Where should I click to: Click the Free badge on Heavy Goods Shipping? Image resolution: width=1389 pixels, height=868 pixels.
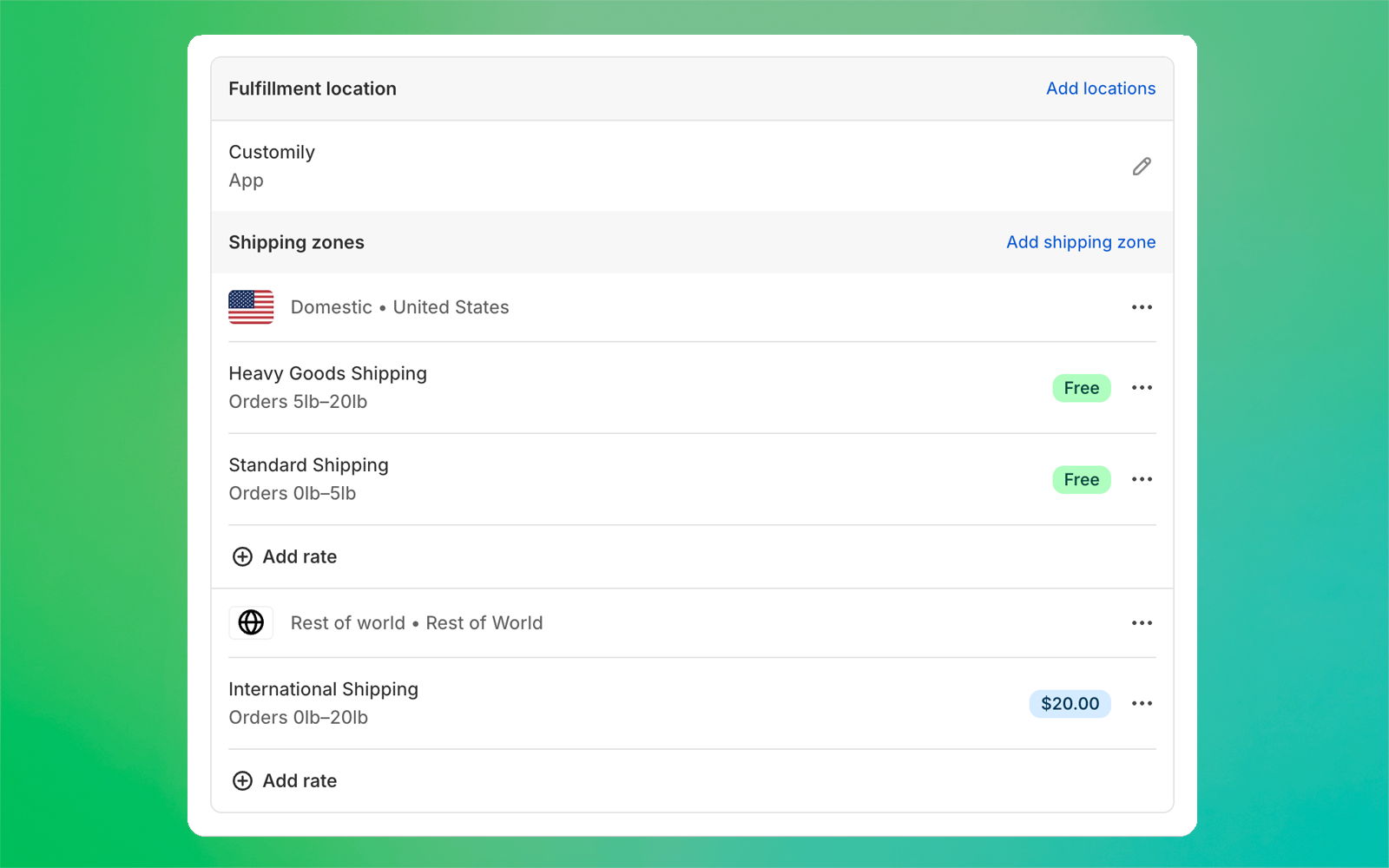coord(1081,388)
